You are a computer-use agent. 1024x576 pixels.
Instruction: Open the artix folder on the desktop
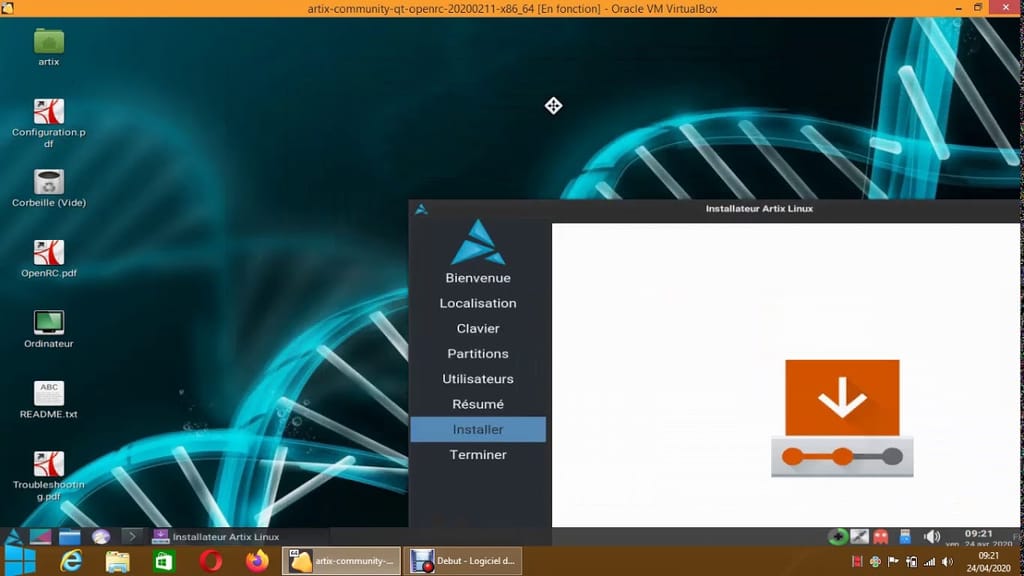click(x=48, y=47)
